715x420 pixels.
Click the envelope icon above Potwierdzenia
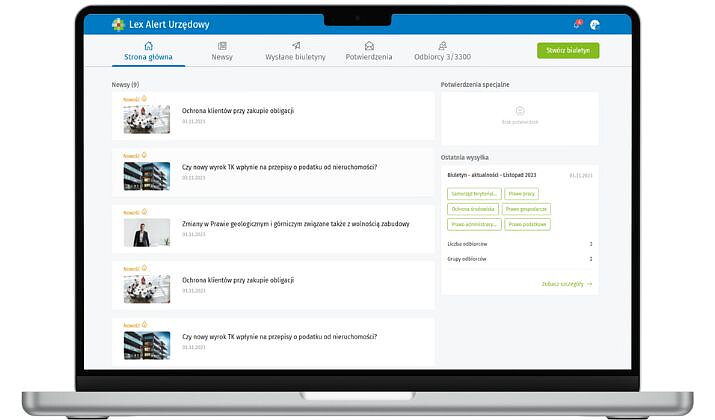tap(369, 46)
